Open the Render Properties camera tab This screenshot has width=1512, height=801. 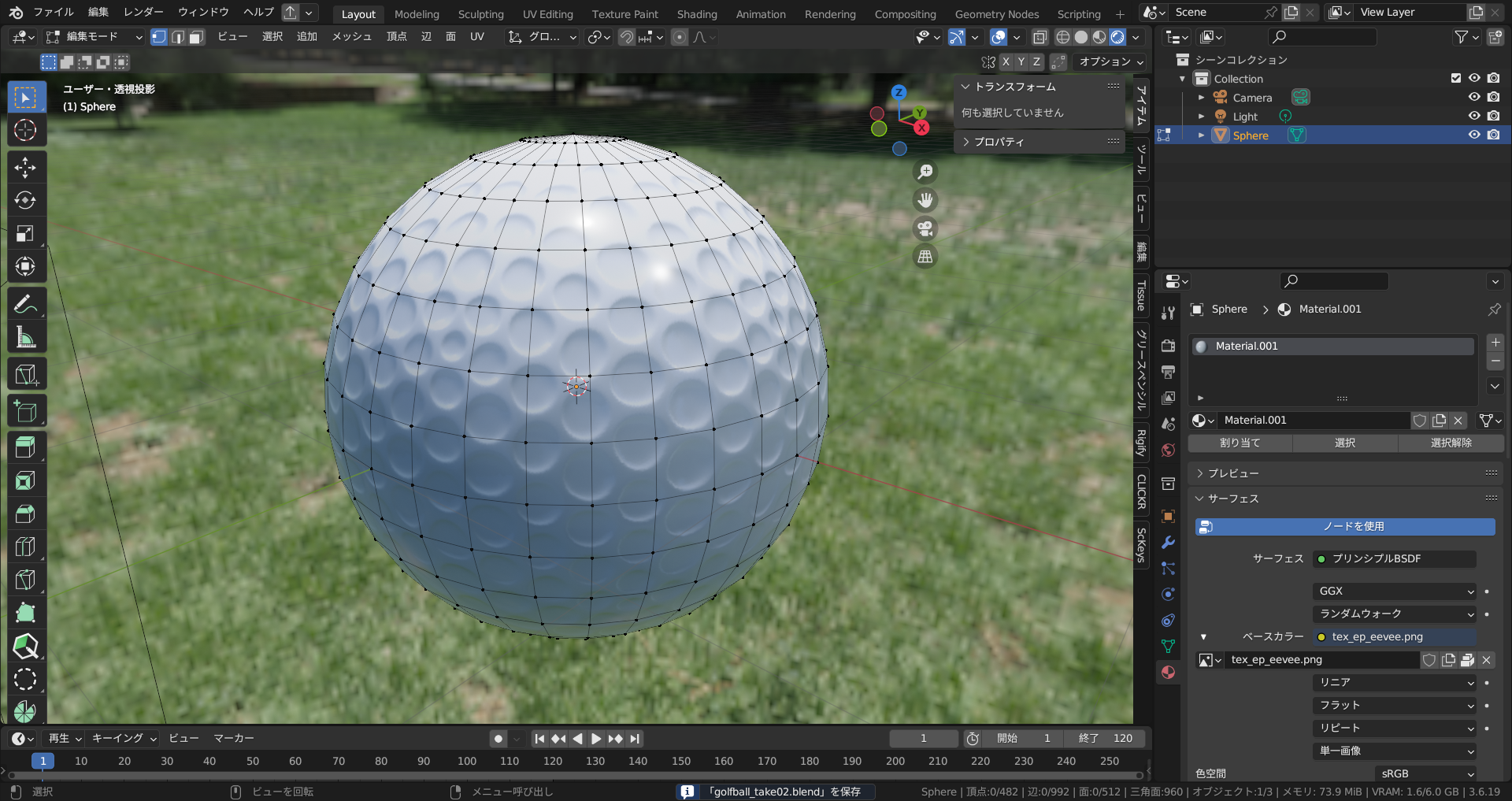tap(1168, 345)
